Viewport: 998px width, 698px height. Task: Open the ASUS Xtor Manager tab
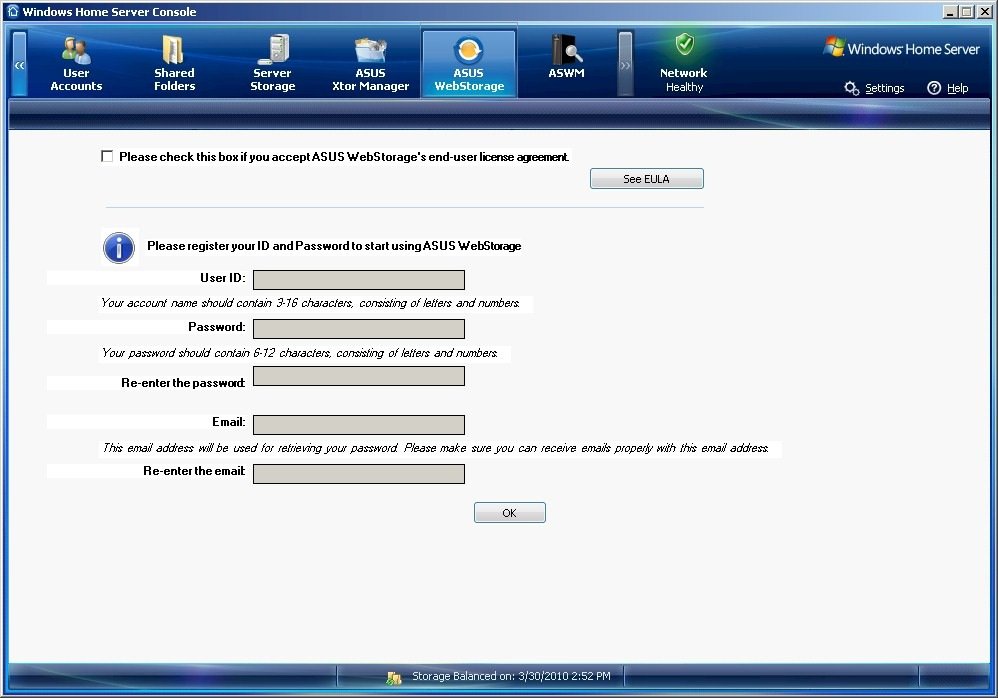click(x=370, y=64)
